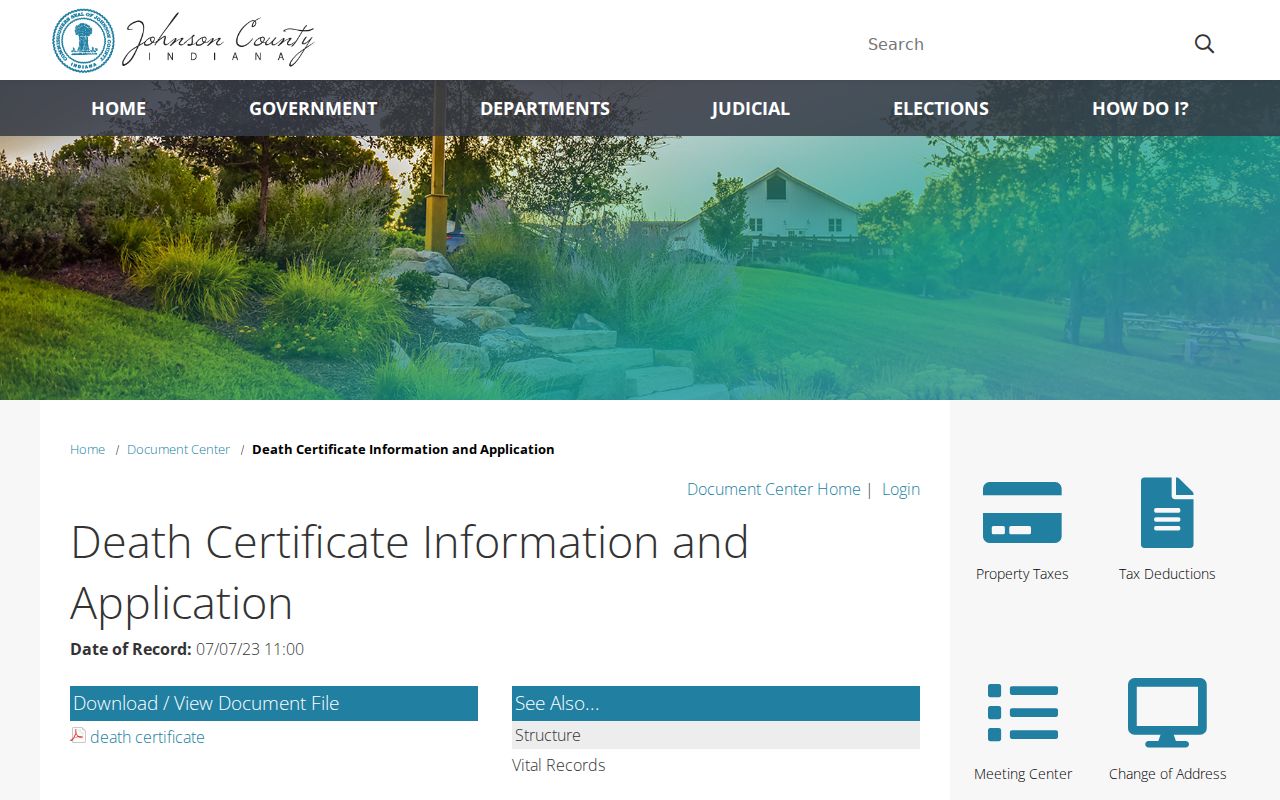1280x800 pixels.
Task: Open the HOW DO I? menu
Action: click(1140, 108)
